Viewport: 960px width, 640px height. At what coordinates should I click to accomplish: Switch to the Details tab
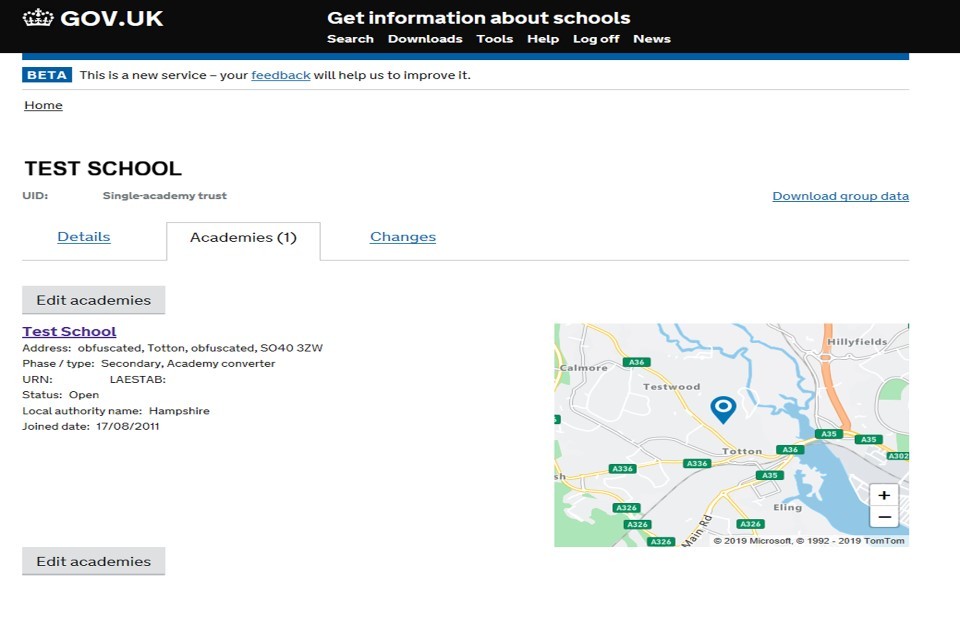(x=84, y=237)
